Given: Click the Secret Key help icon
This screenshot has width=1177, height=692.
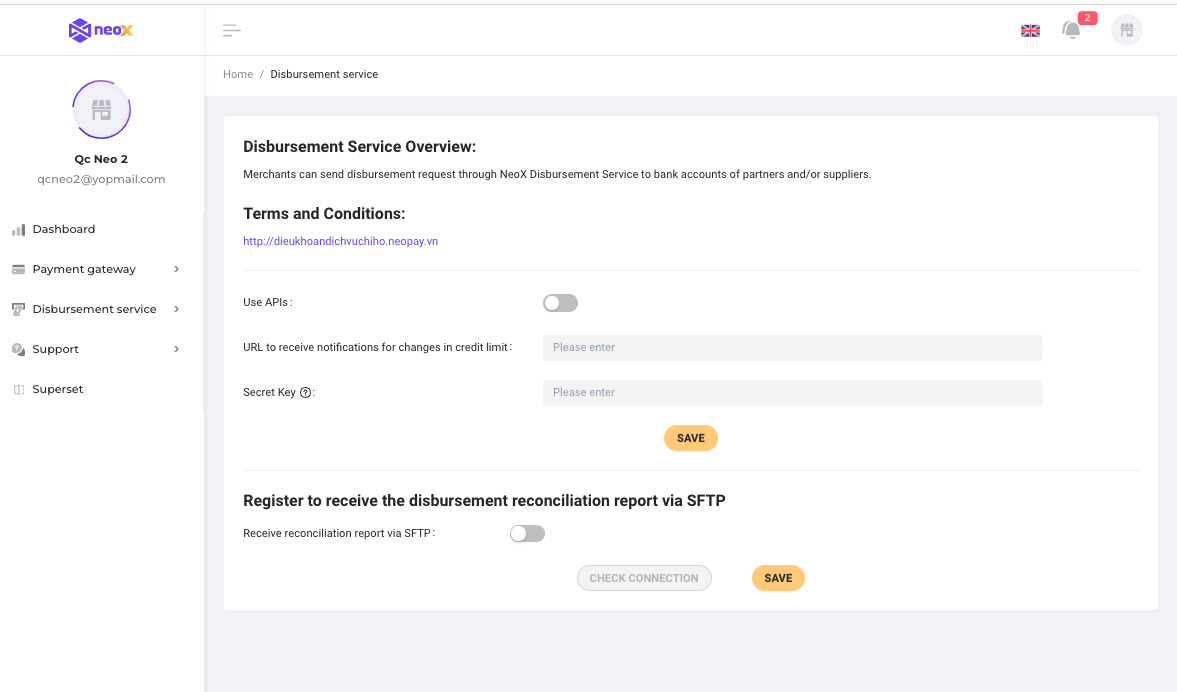Looking at the screenshot, I should (306, 393).
